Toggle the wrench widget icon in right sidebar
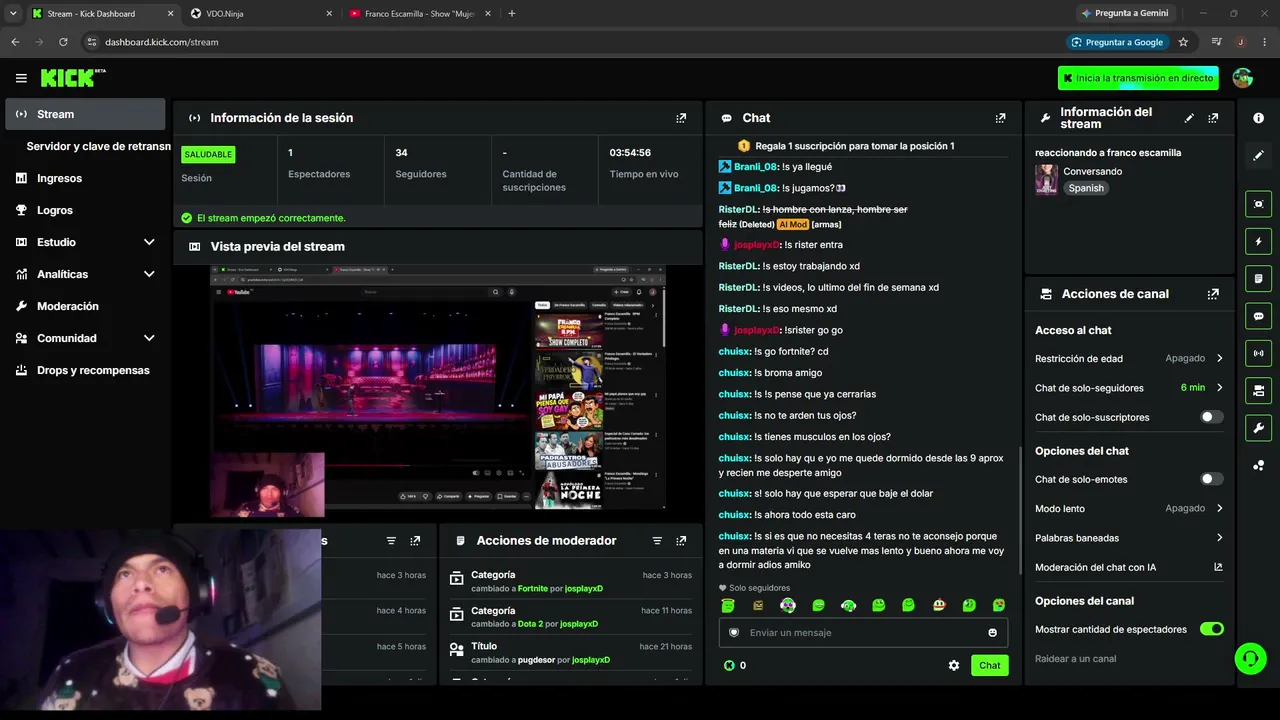 1258,428
